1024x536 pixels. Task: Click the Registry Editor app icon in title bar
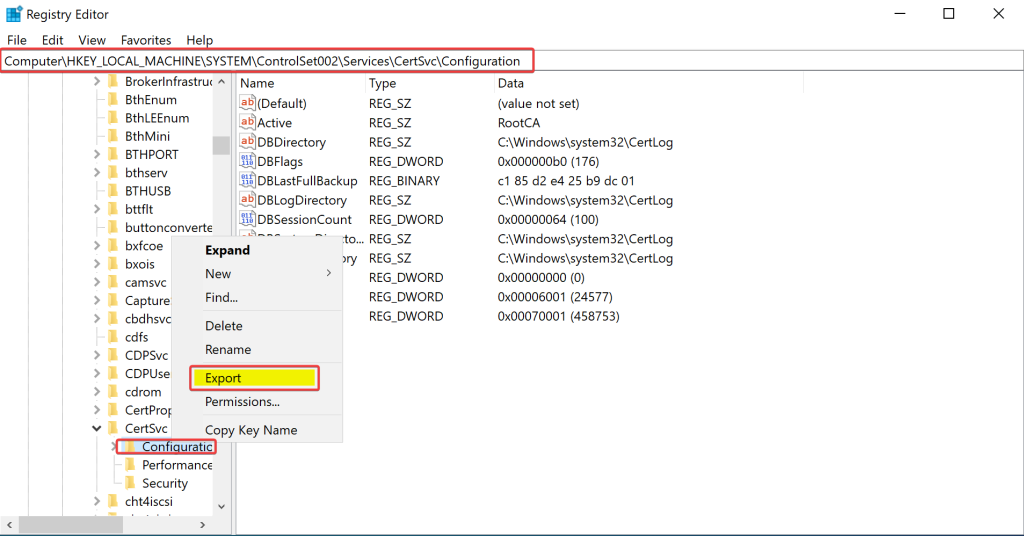click(14, 14)
